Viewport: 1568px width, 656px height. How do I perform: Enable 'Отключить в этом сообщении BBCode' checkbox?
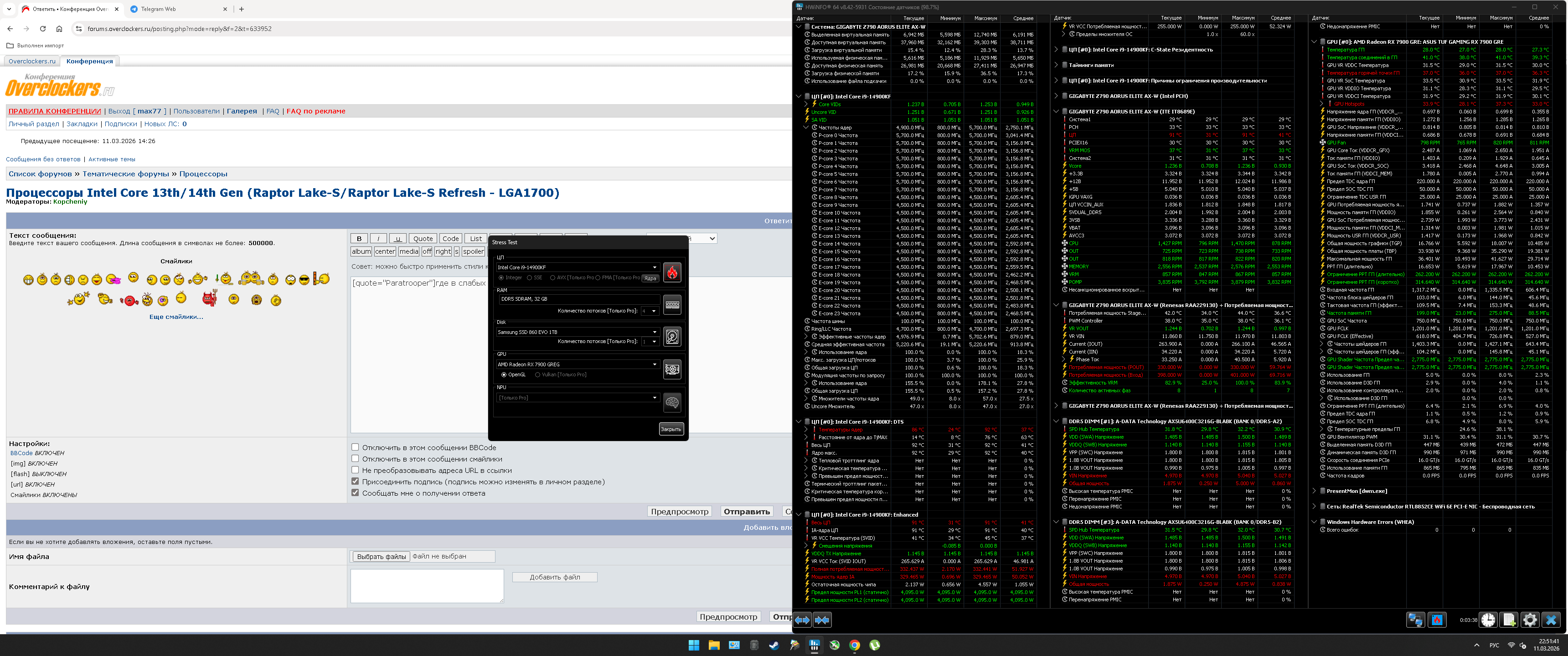point(356,447)
